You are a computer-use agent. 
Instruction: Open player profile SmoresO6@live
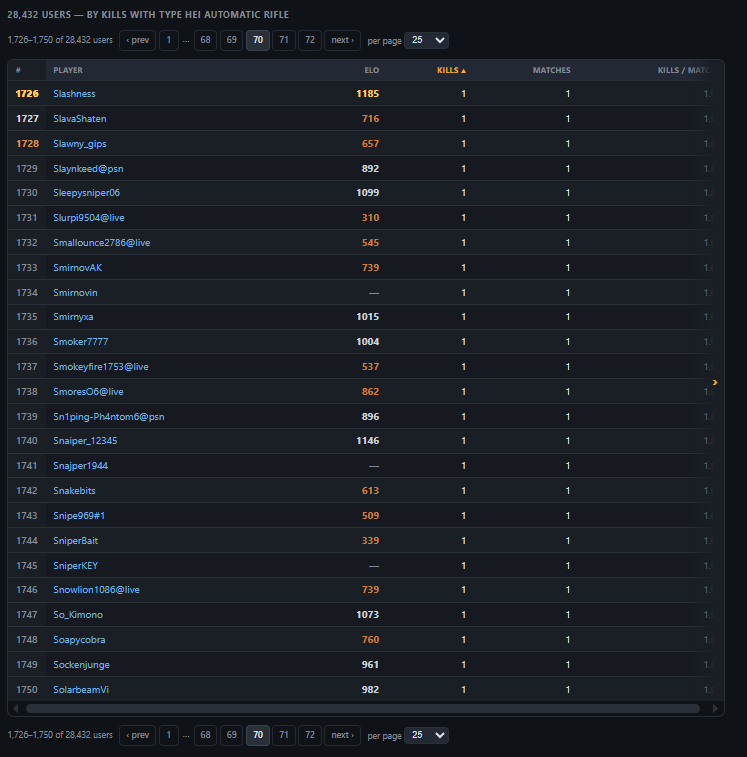pos(88,392)
